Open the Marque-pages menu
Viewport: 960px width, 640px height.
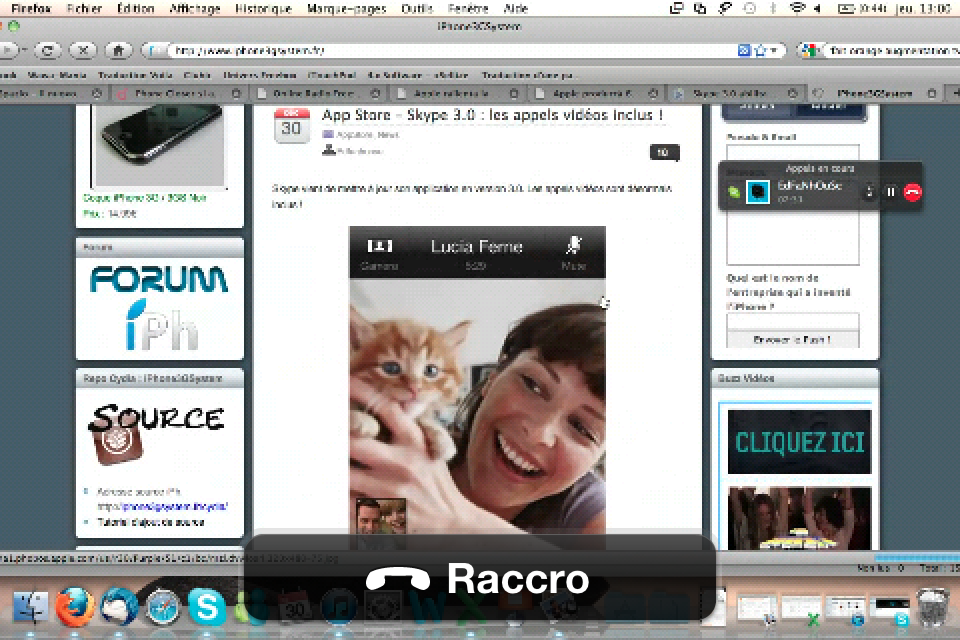pos(346,9)
